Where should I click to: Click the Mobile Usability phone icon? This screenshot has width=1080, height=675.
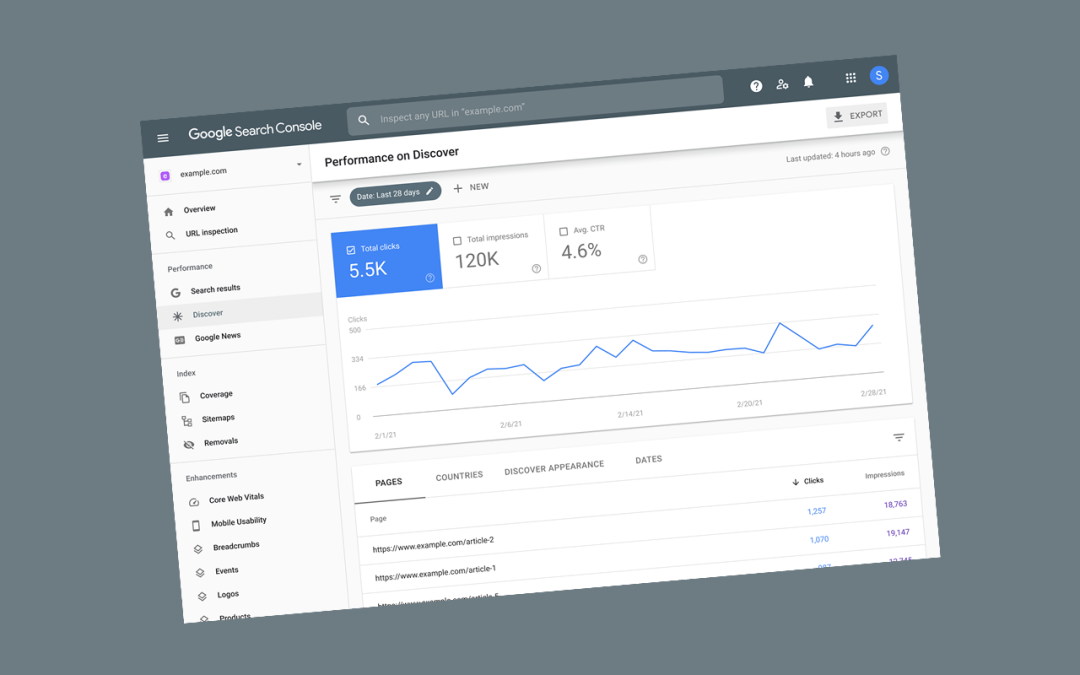pyautogui.click(x=196, y=526)
